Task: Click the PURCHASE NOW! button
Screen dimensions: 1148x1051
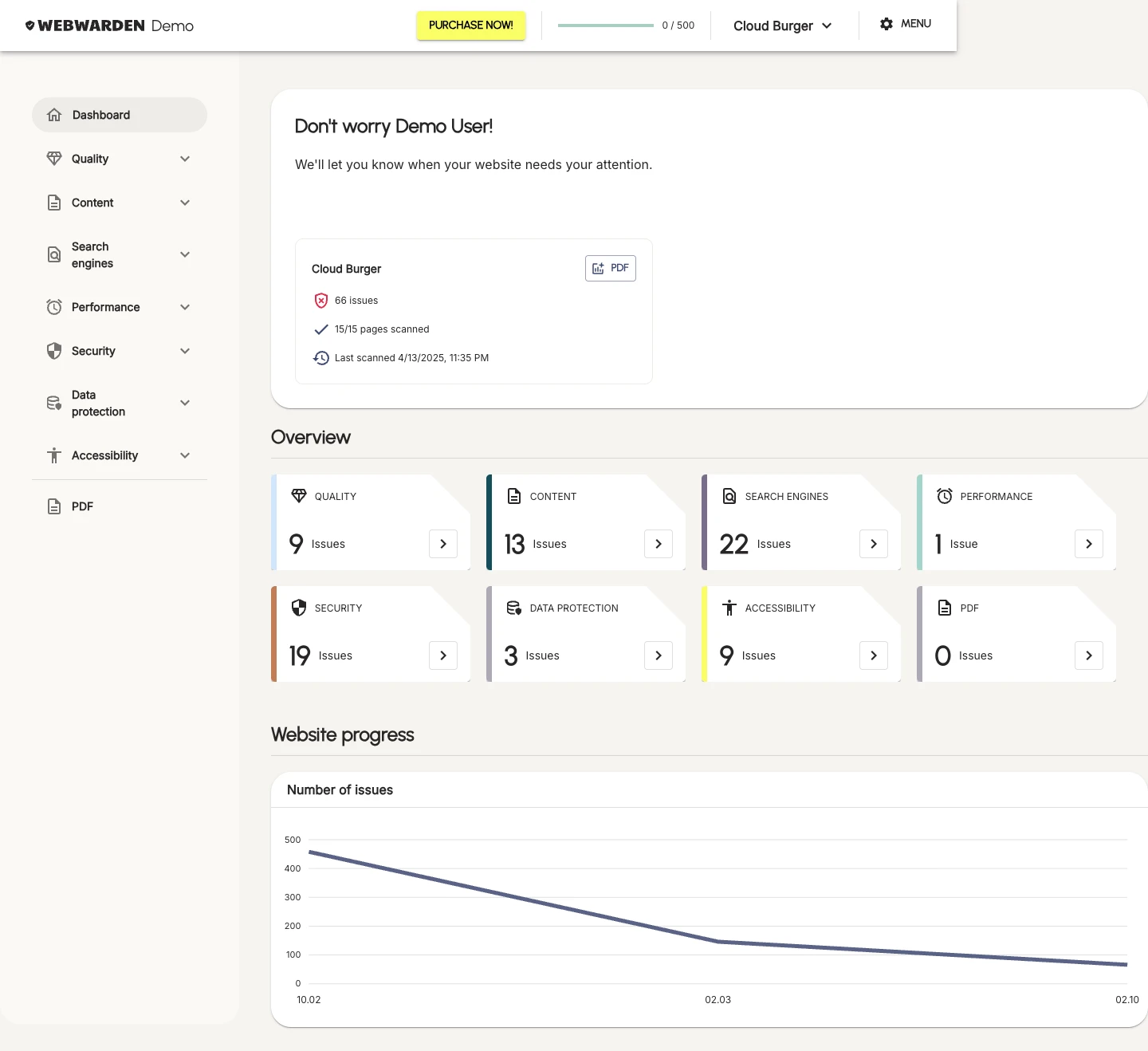Action: pyautogui.click(x=470, y=25)
